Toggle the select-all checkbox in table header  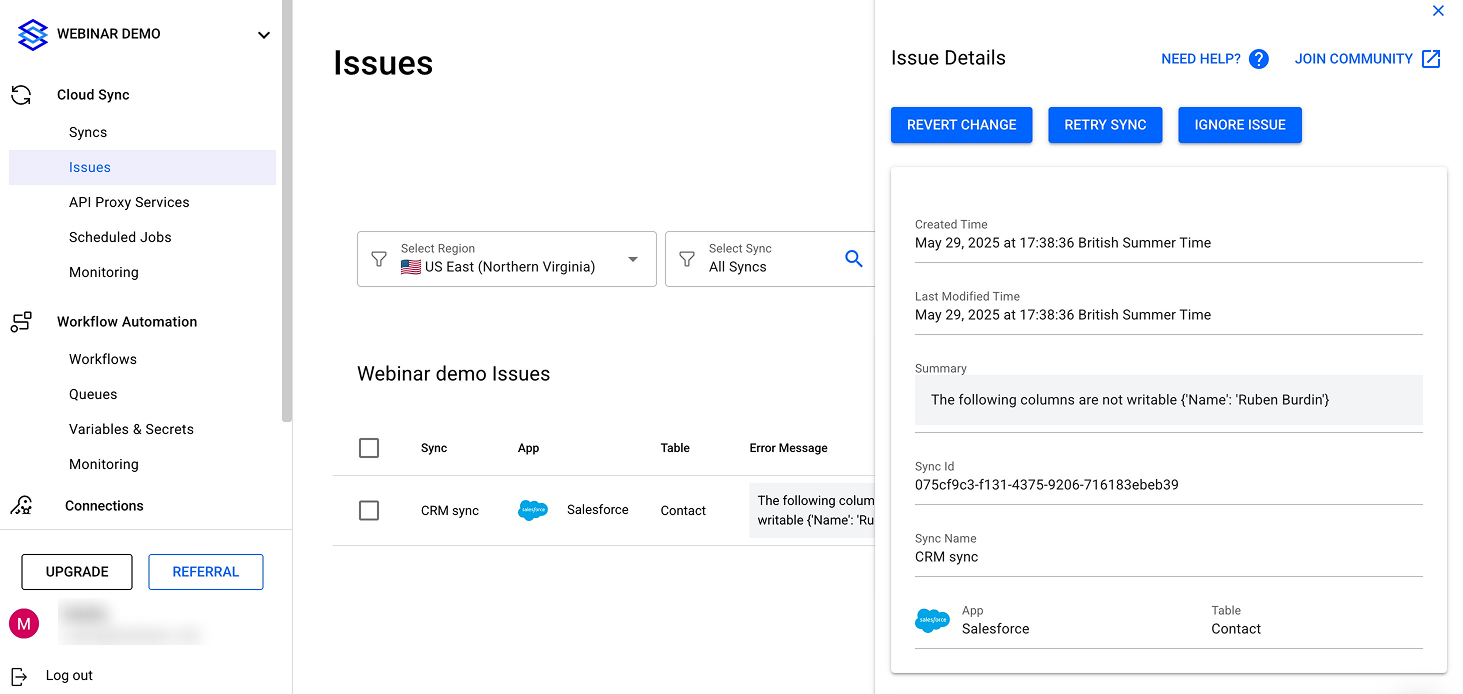(369, 448)
